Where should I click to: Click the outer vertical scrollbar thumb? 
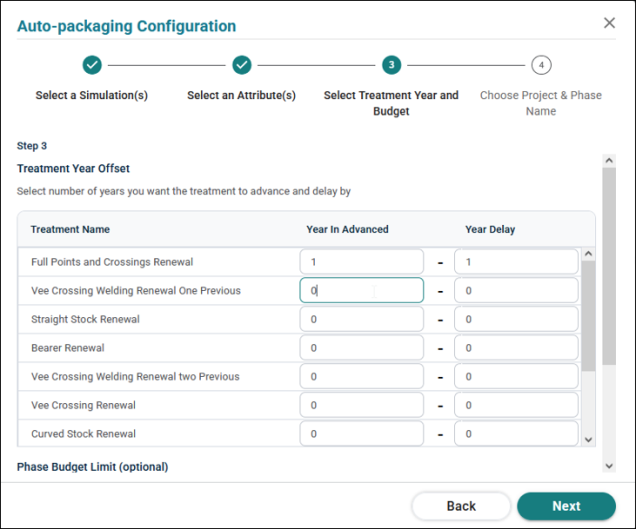[x=609, y=266]
